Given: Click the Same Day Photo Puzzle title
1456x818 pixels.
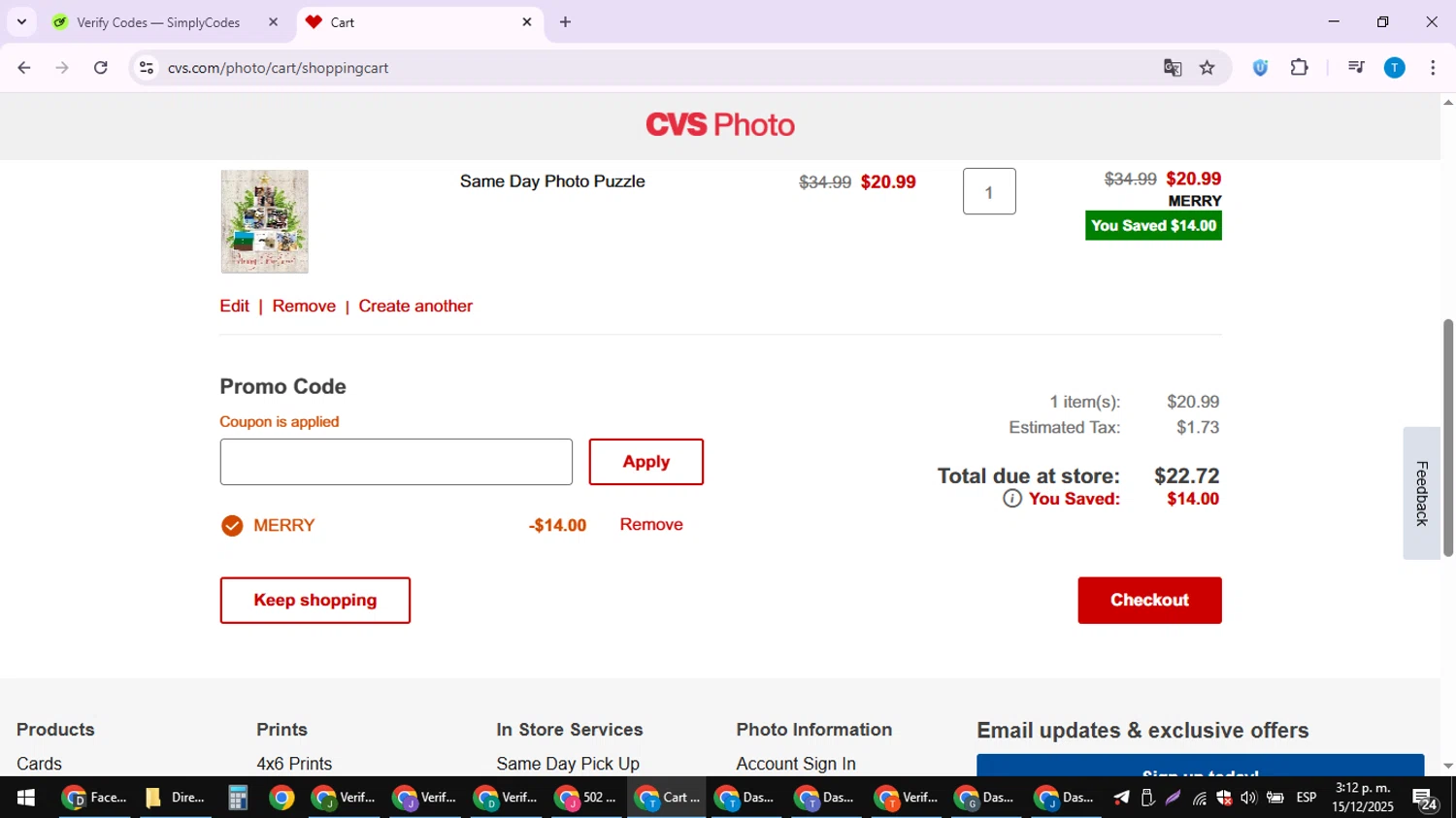Looking at the screenshot, I should tap(552, 181).
